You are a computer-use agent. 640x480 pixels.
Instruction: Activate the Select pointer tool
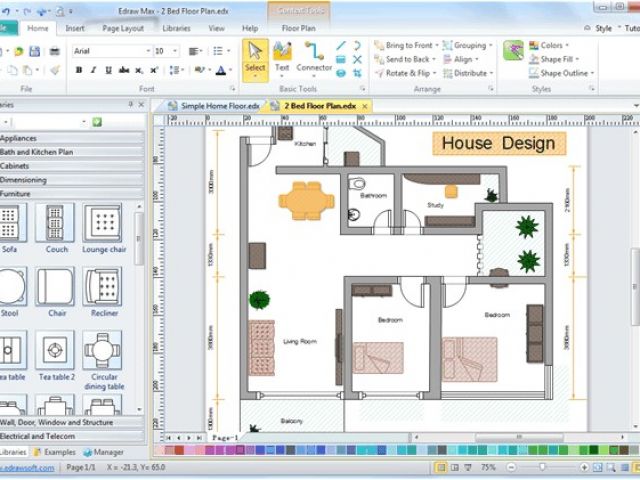coord(255,58)
